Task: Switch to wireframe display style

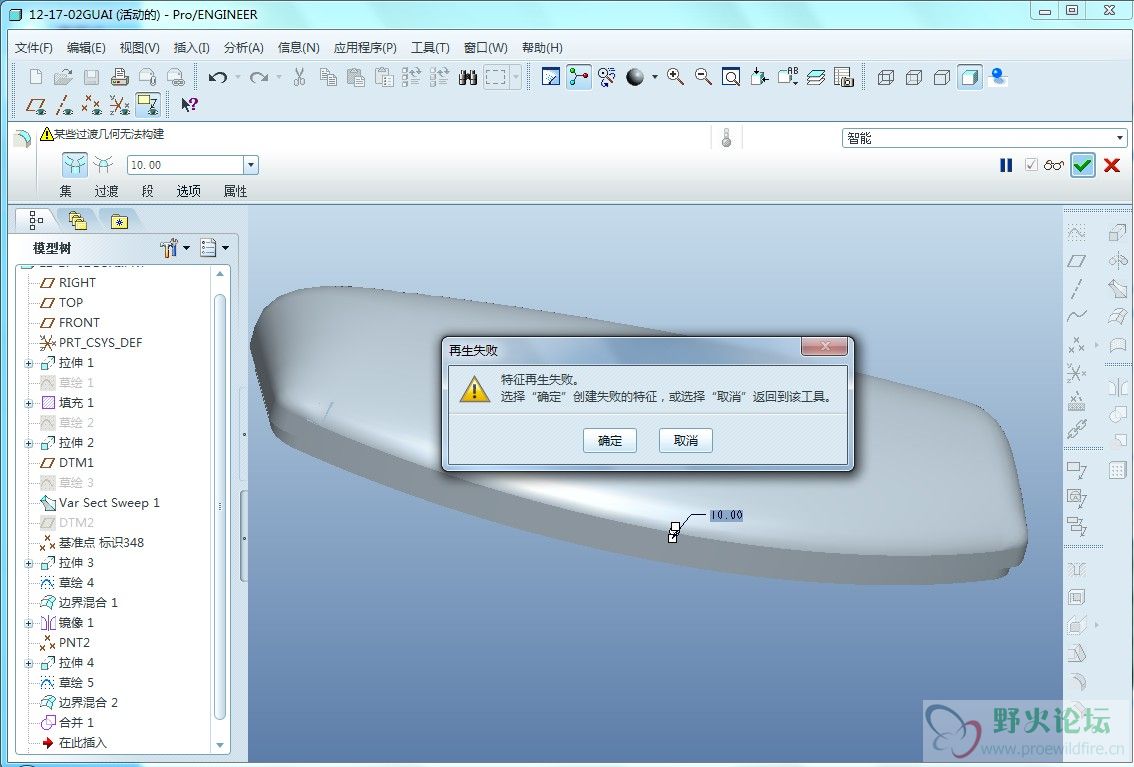Action: (x=886, y=77)
